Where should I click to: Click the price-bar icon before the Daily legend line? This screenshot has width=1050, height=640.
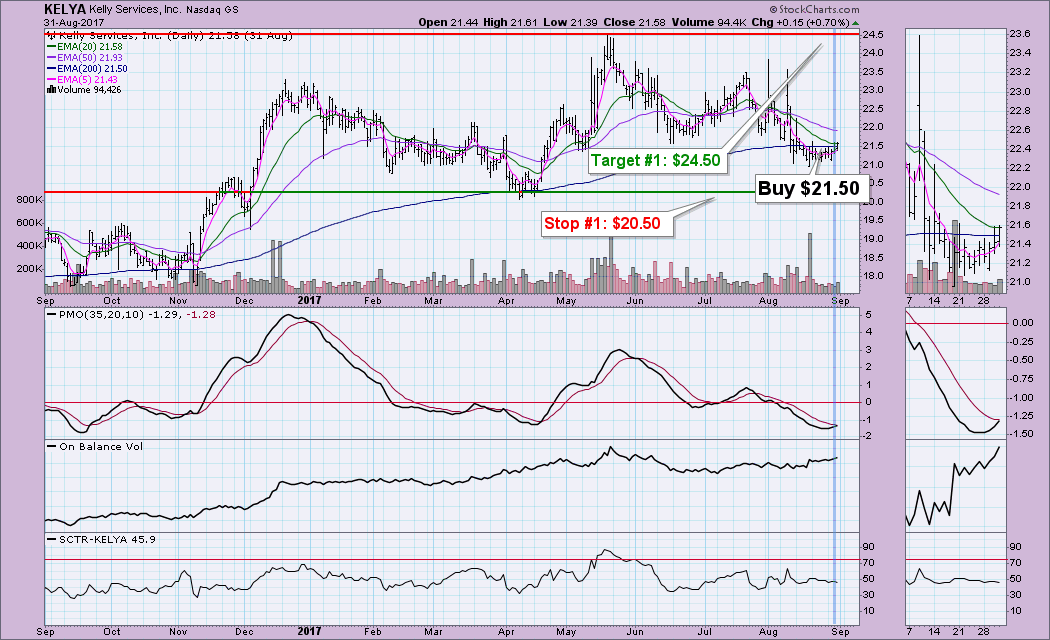click(x=52, y=35)
